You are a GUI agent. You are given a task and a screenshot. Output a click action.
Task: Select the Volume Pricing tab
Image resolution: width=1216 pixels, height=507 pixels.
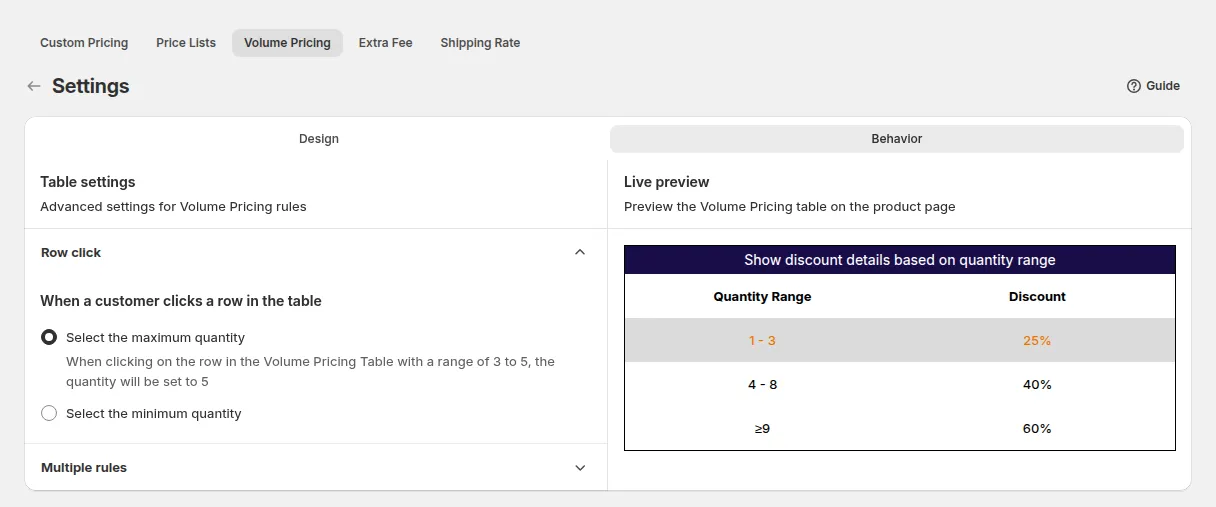coord(287,43)
